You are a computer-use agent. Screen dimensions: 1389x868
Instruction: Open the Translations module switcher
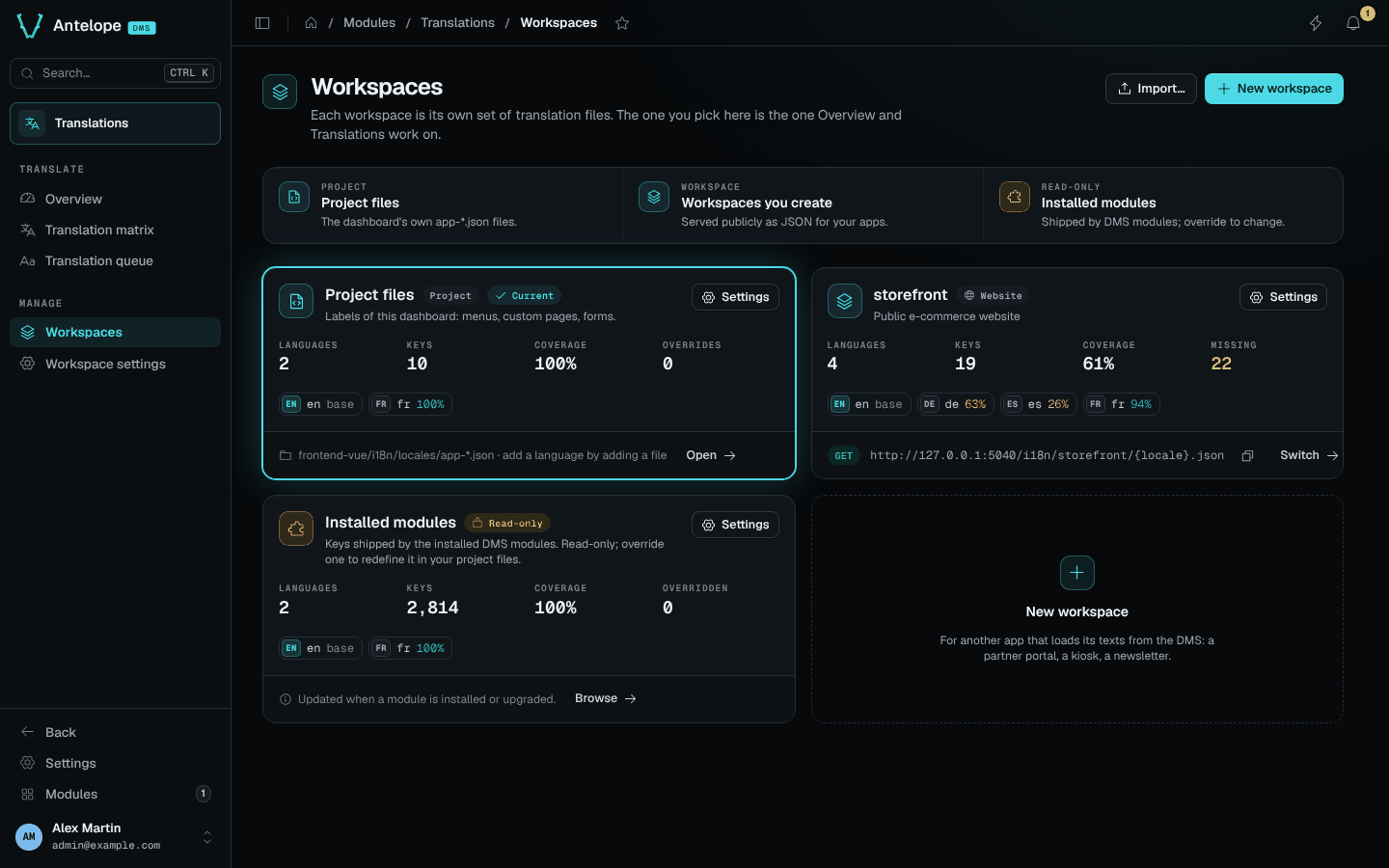click(x=115, y=123)
